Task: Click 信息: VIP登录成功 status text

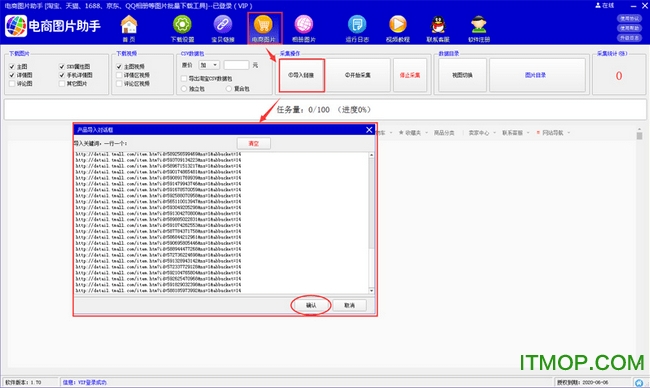Action: pyautogui.click(x=85, y=383)
